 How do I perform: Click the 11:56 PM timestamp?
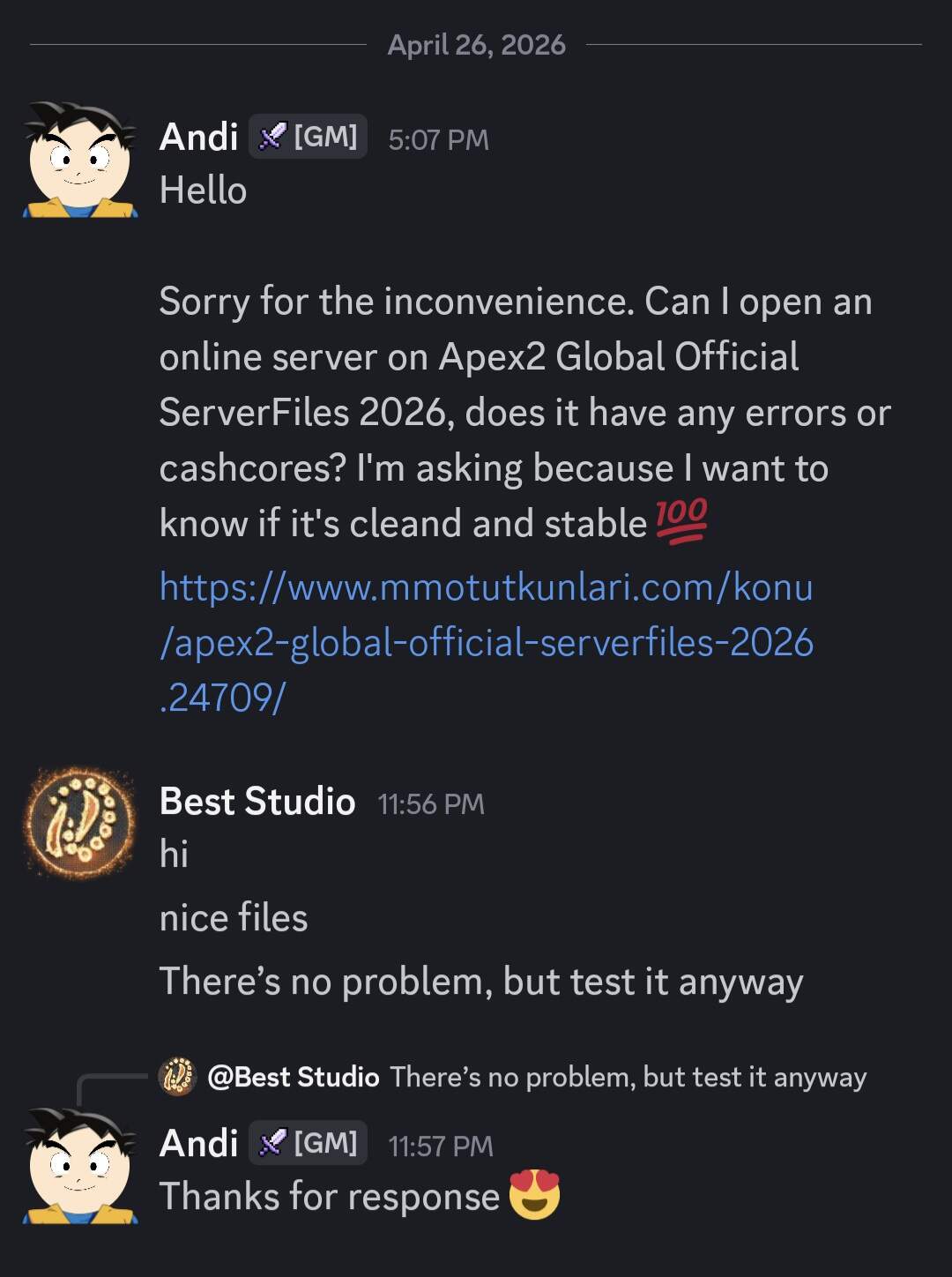(431, 803)
